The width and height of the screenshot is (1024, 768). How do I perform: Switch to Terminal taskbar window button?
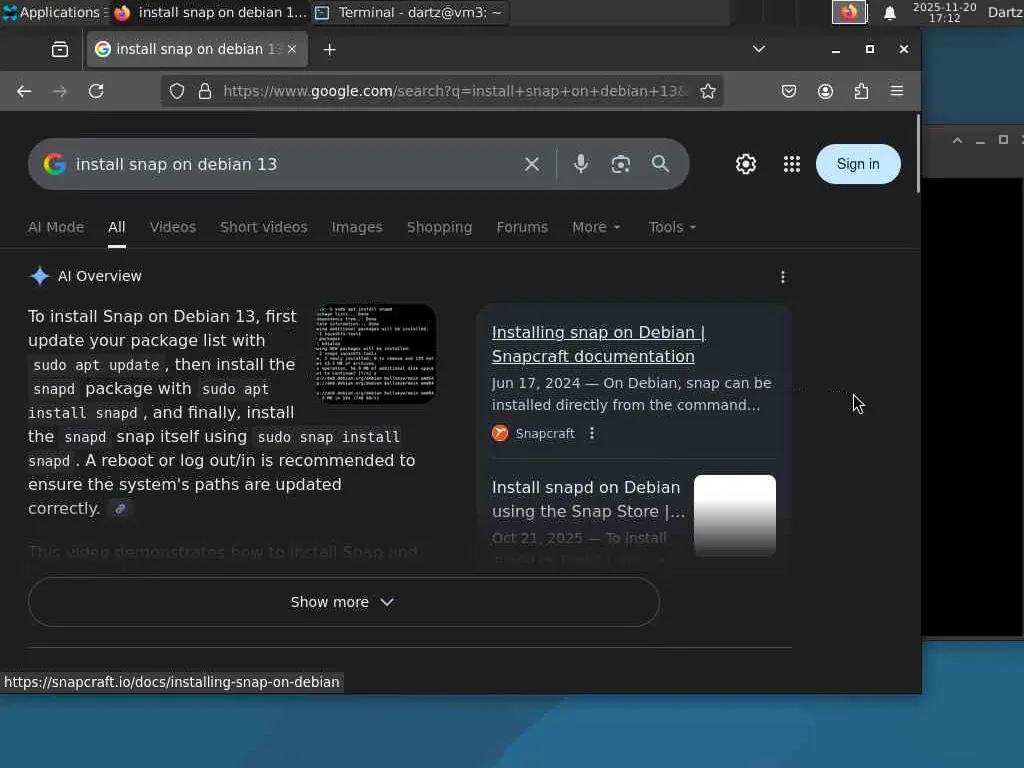tap(411, 12)
